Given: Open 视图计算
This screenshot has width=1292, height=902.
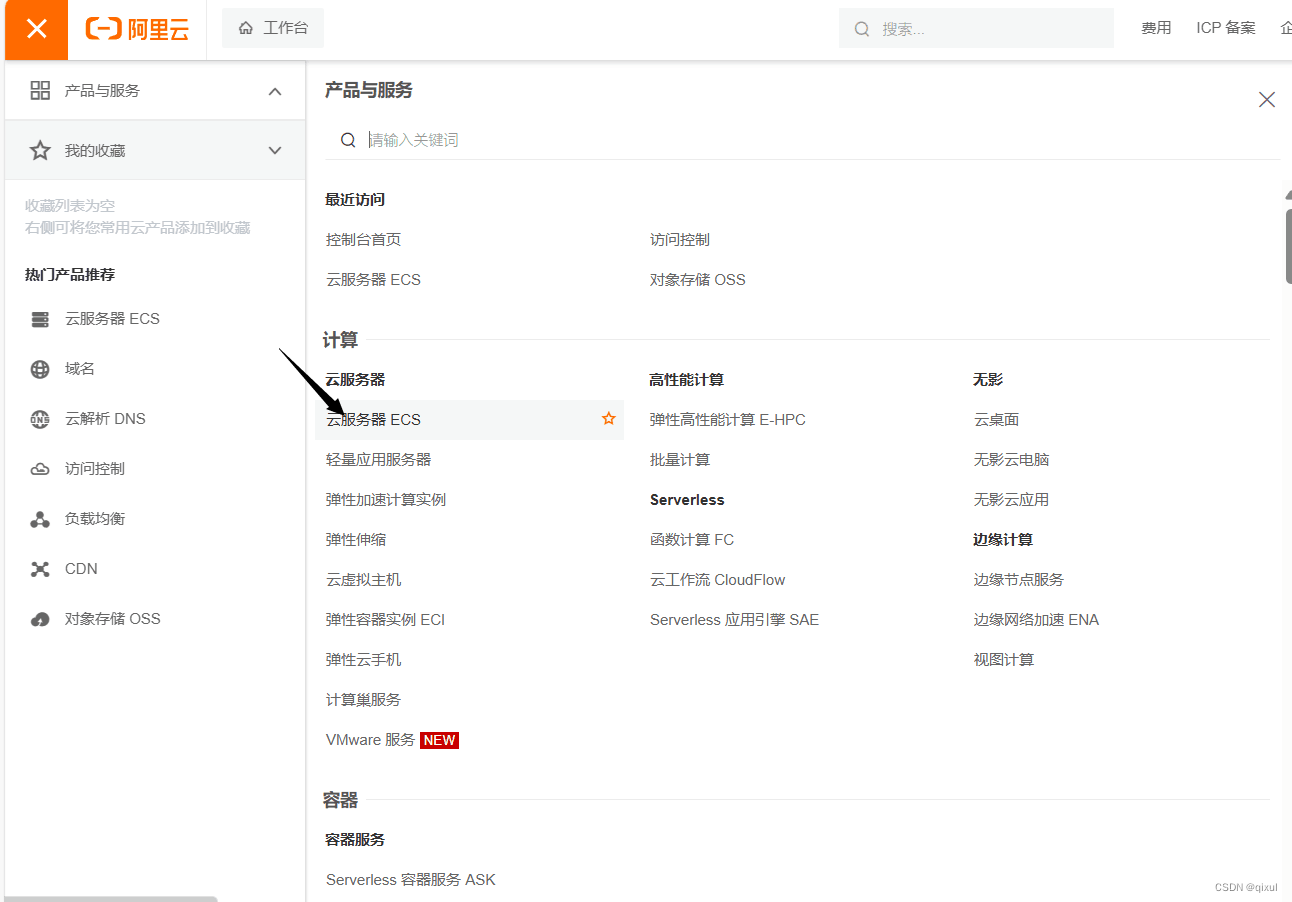Looking at the screenshot, I should [x=1004, y=660].
